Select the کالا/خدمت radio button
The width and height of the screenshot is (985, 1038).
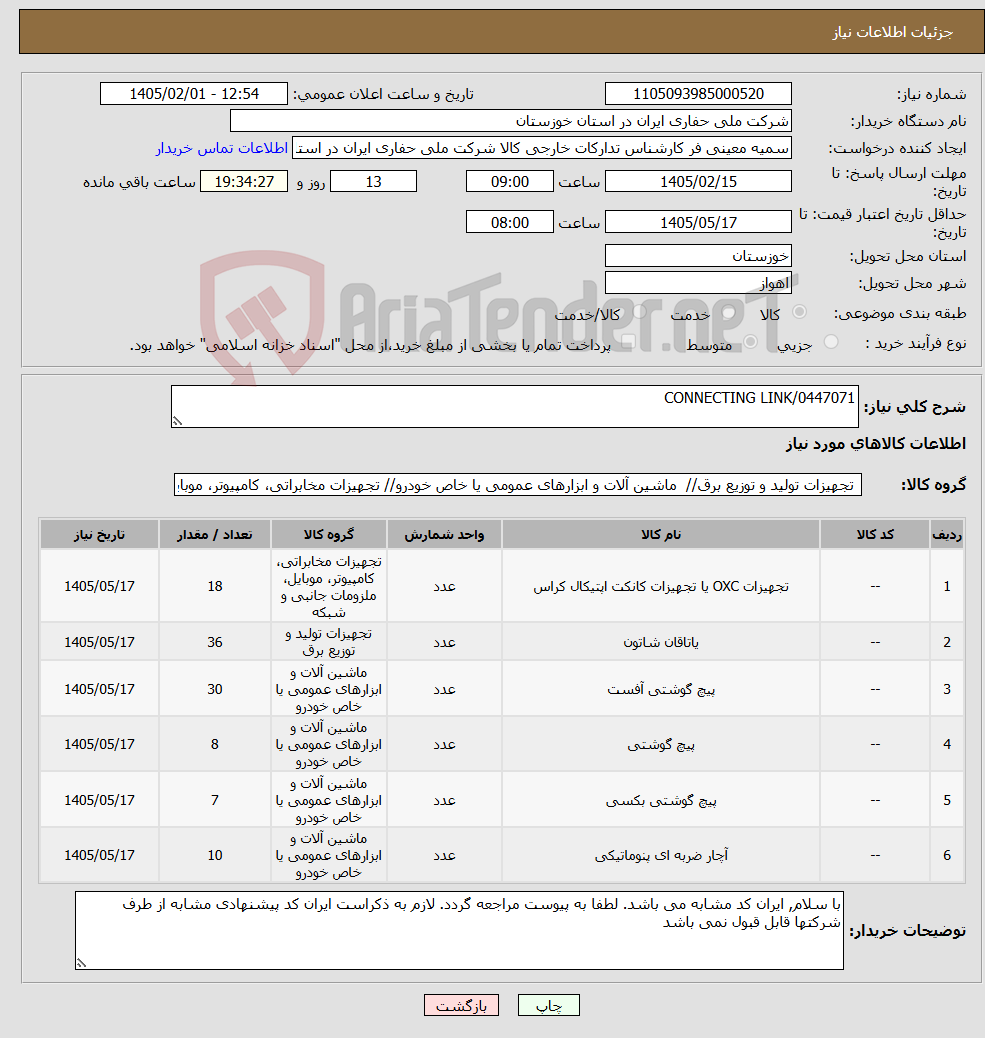(x=639, y=312)
